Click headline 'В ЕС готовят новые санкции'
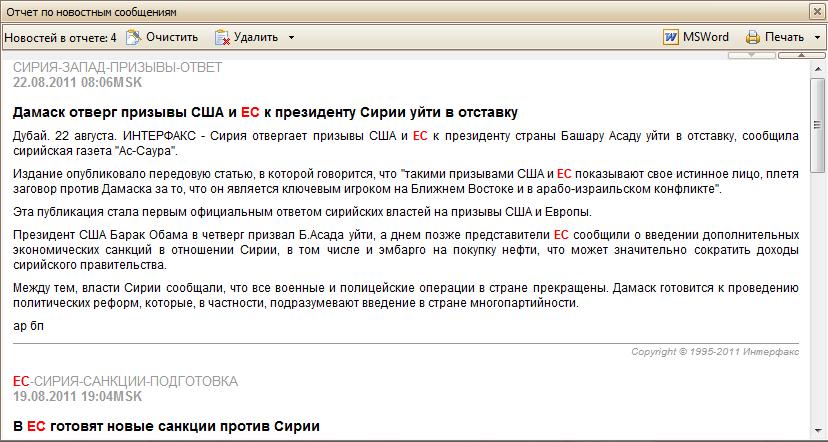Viewport: 828px width, 442px height. coord(166,426)
